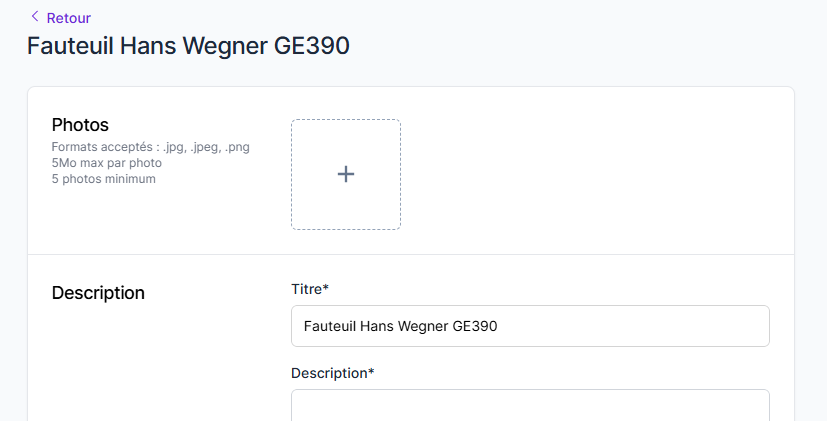Click into the Description text area
Viewport: 827px width, 421px height.
pos(530,406)
